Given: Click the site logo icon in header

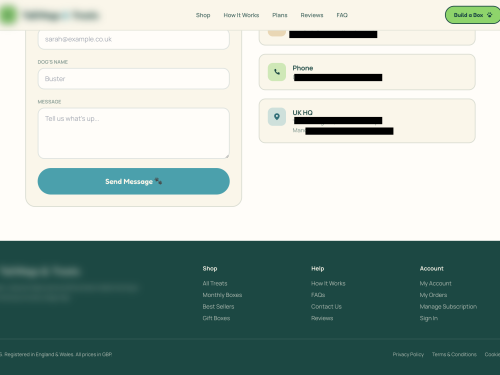Looking at the screenshot, I should point(8,15).
